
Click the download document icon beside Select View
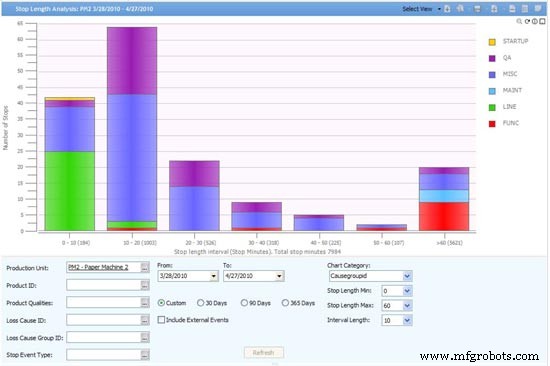point(447,9)
